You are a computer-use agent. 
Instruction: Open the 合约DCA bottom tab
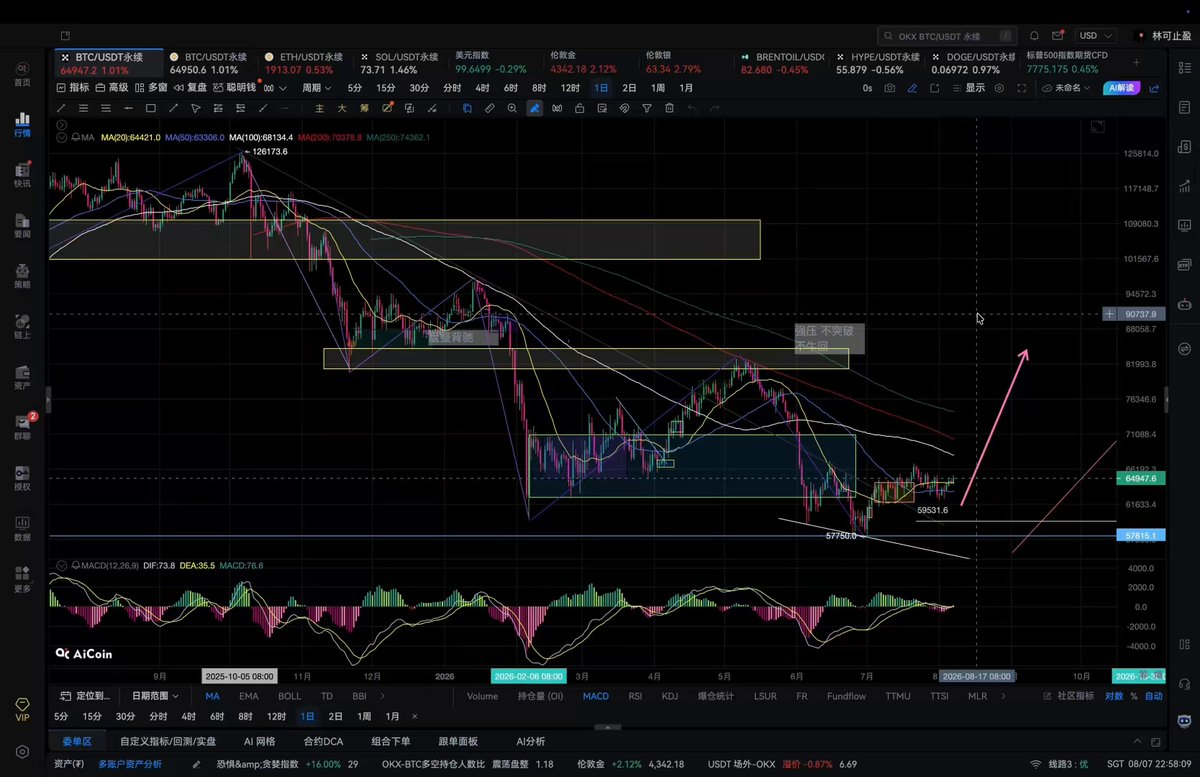pos(323,742)
